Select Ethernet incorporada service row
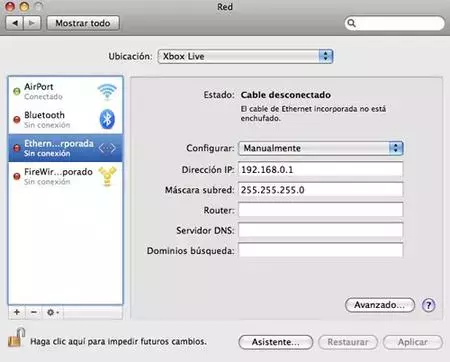This screenshot has height=362, width=450. (x=66, y=148)
